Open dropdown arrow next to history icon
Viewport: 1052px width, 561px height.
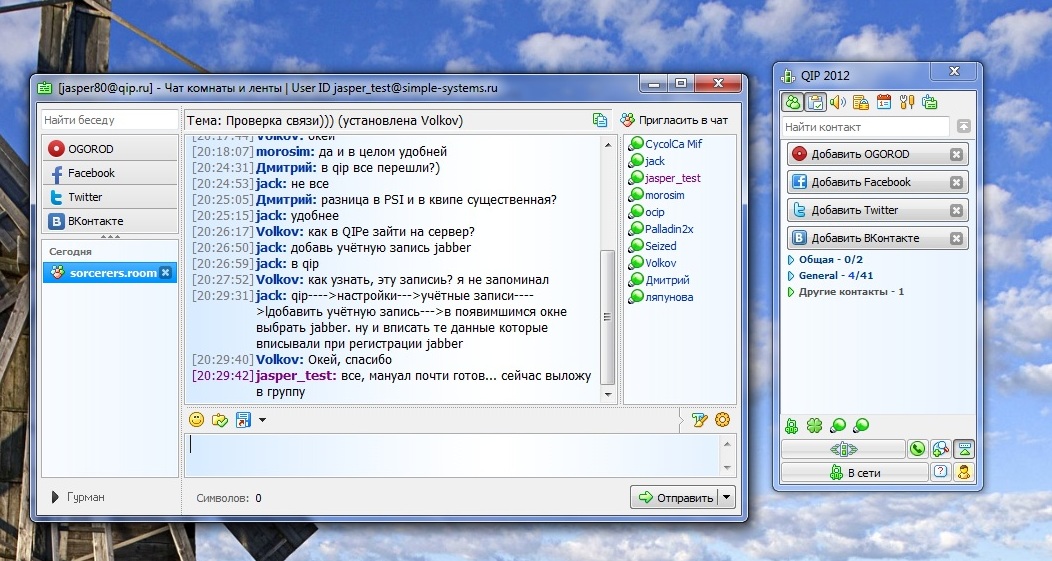(x=262, y=420)
